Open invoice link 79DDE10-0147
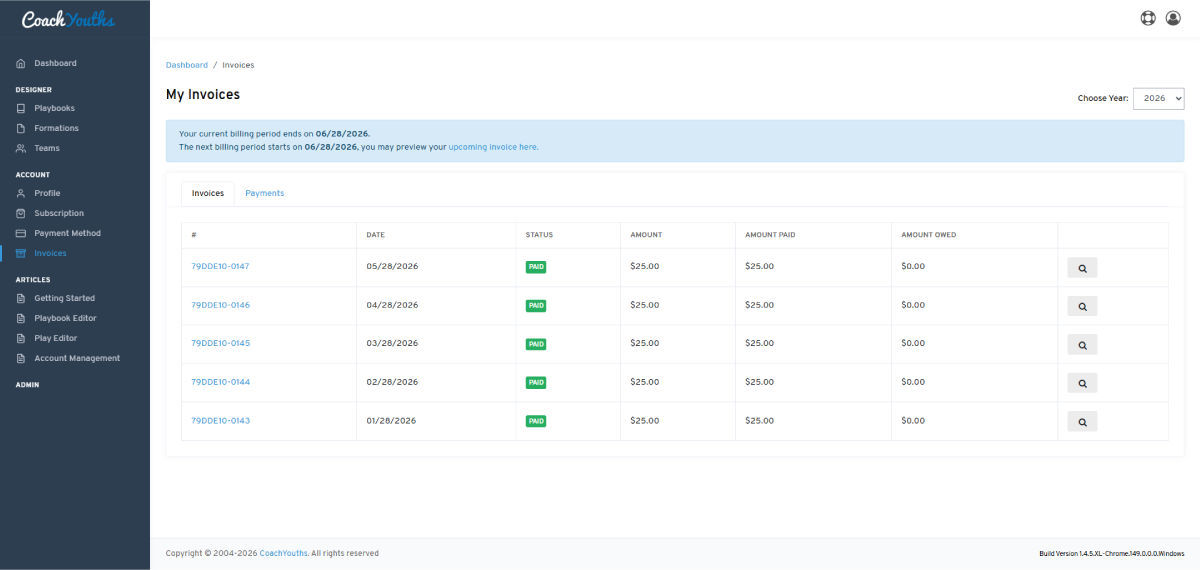This screenshot has height=570, width=1200. pos(220,266)
